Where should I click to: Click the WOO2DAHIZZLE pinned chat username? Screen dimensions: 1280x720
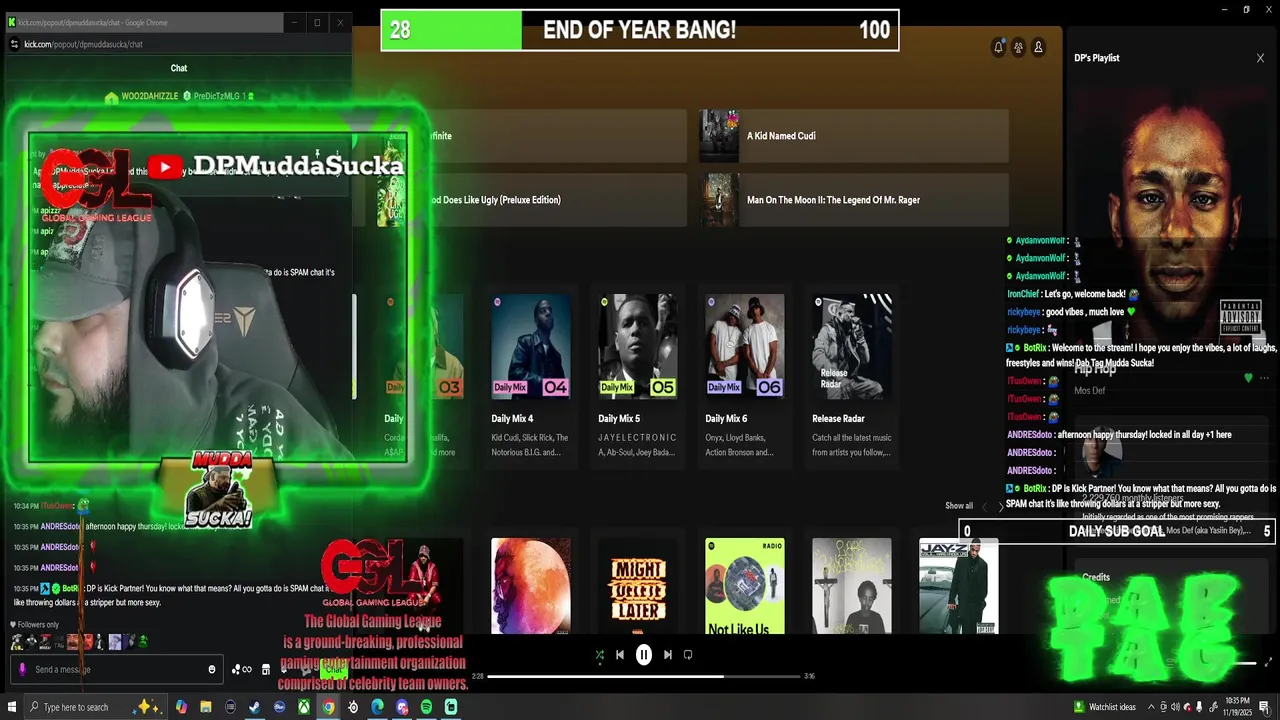click(x=149, y=96)
